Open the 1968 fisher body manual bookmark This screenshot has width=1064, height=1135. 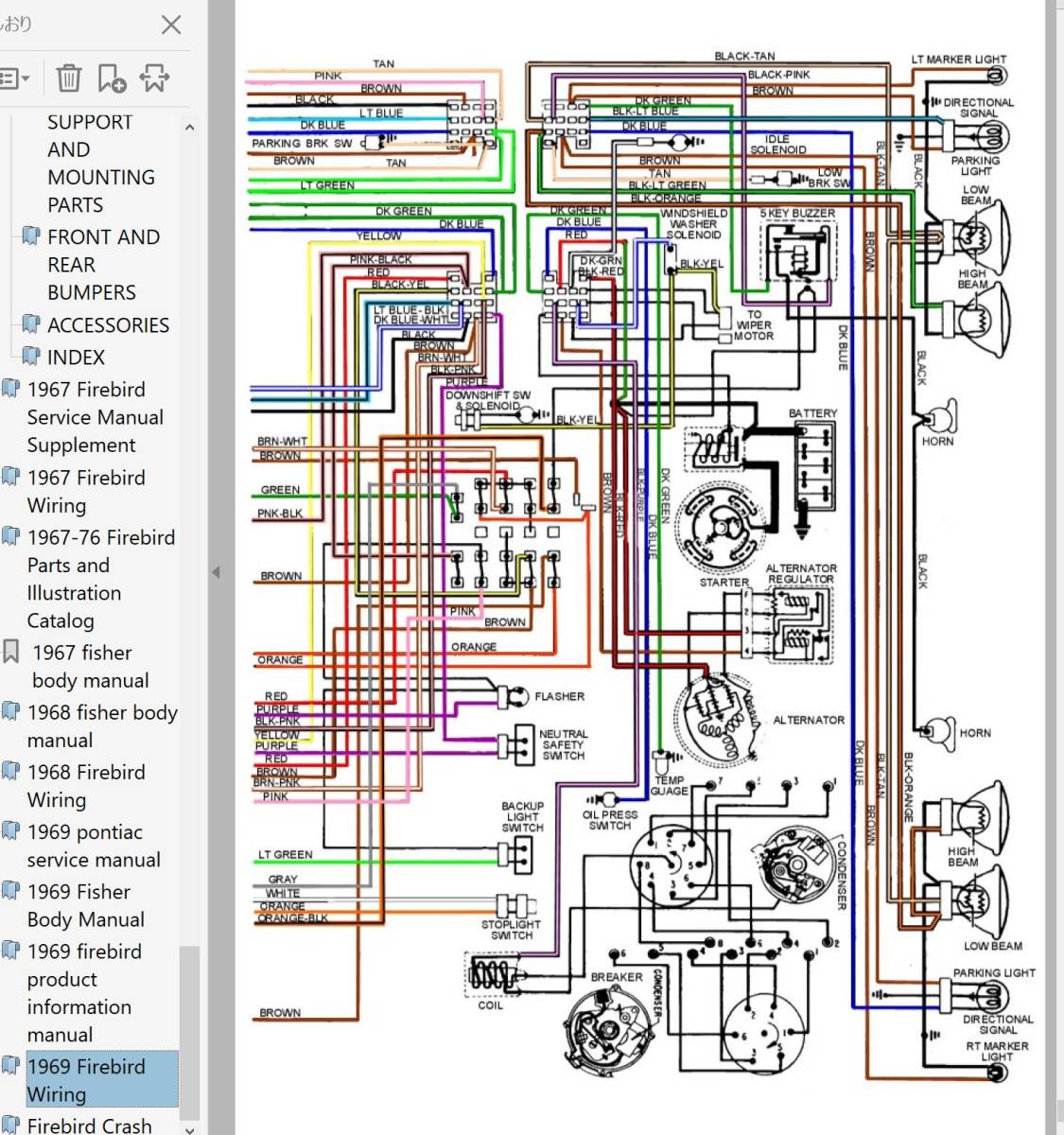tap(102, 726)
